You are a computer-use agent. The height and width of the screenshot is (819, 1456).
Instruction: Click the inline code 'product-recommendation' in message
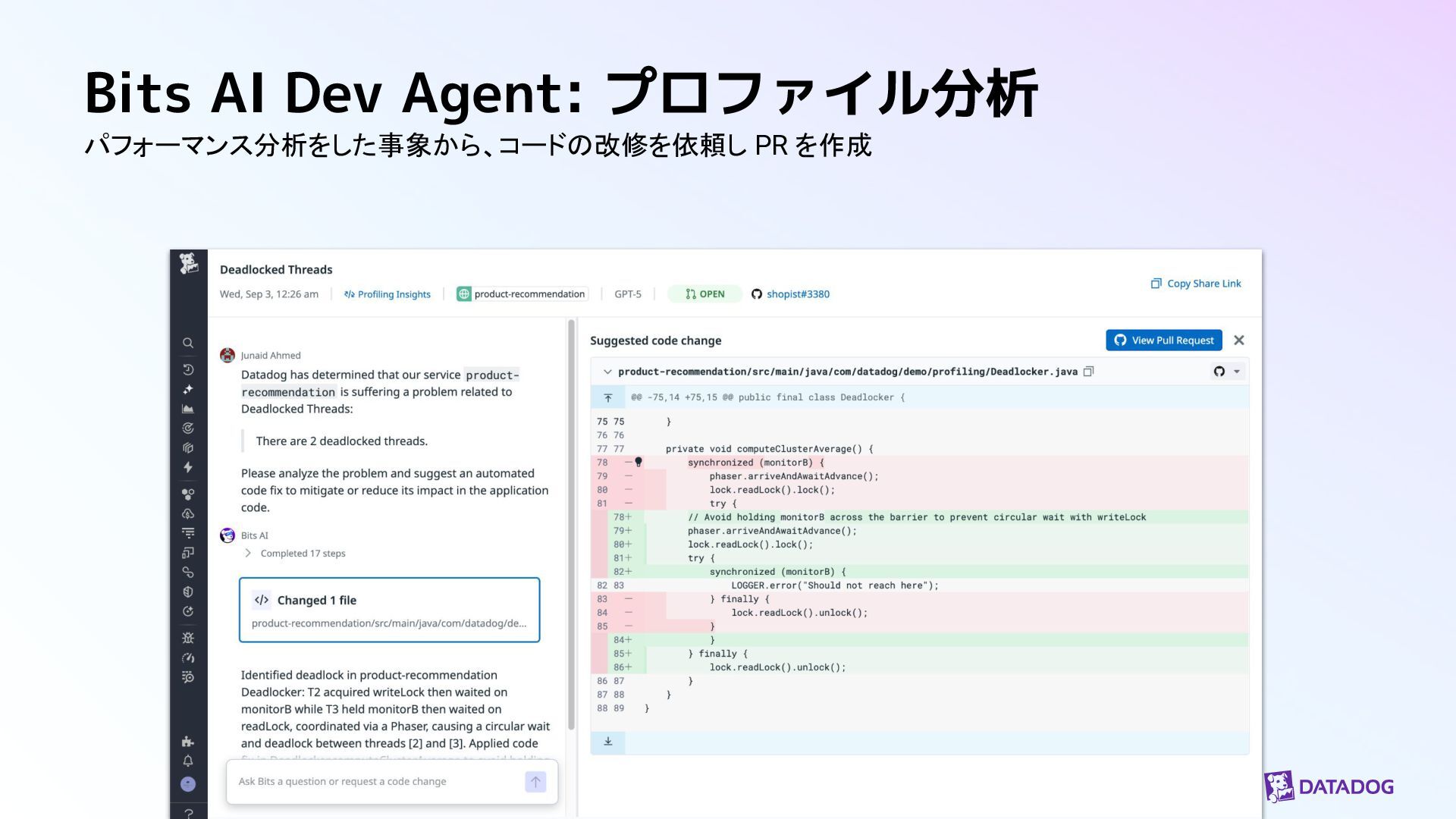(x=380, y=383)
